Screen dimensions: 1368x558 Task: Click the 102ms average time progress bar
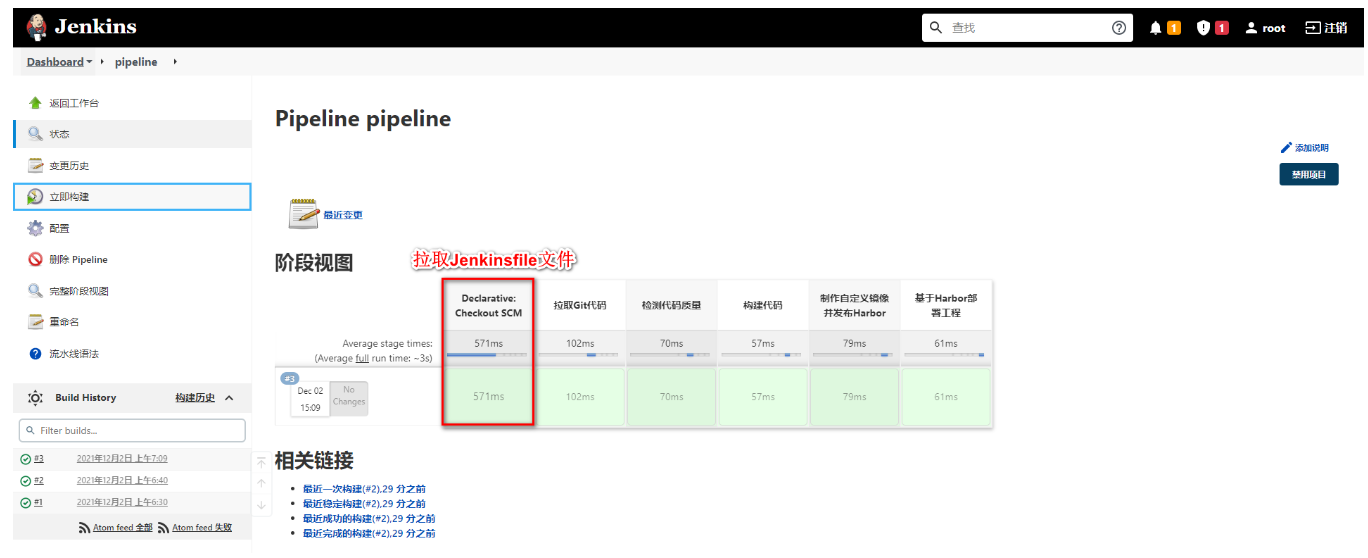(580, 355)
